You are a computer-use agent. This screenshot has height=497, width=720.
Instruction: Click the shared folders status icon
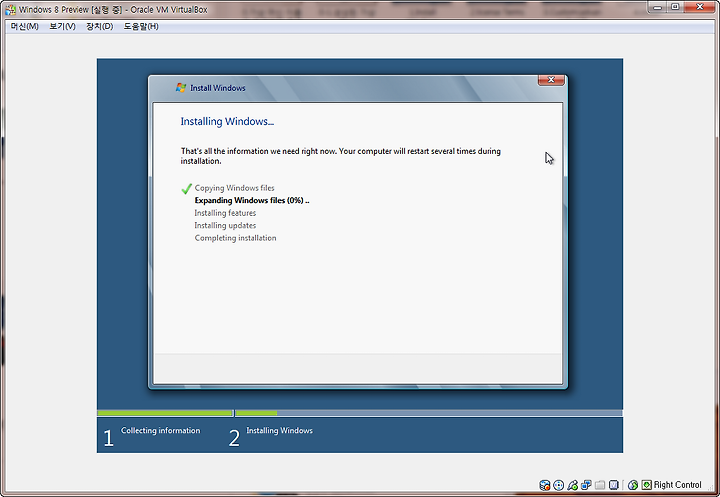coord(600,485)
